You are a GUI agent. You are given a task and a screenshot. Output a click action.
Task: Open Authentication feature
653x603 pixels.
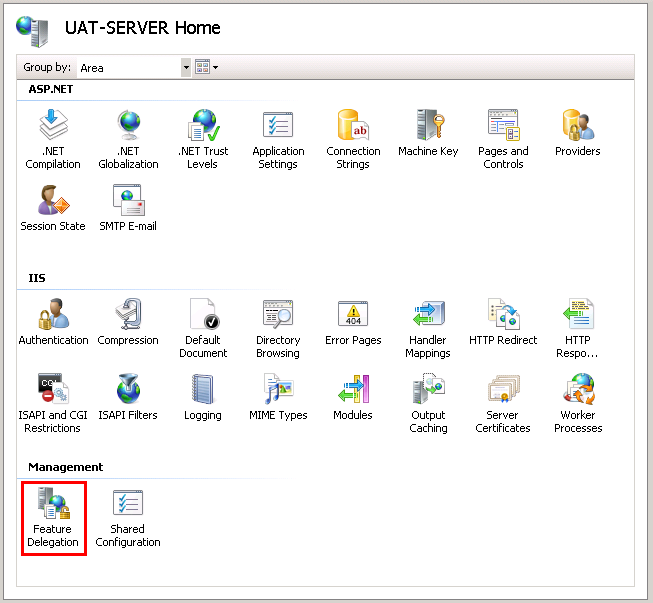click(x=53, y=322)
